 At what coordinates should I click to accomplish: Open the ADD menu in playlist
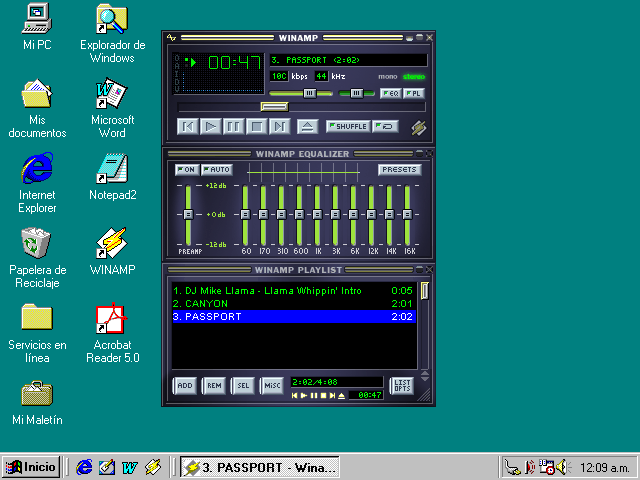pos(184,386)
